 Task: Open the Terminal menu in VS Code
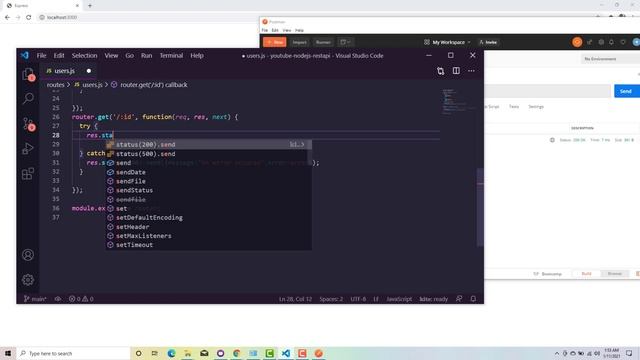171,56
